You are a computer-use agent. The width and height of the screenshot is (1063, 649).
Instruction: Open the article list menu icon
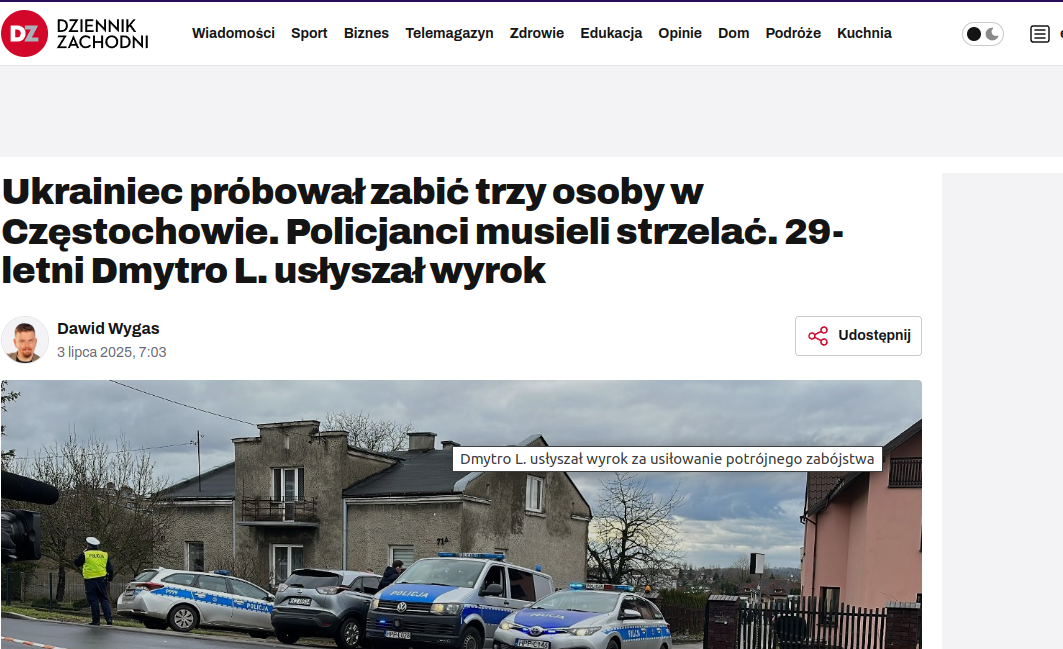(x=1039, y=34)
